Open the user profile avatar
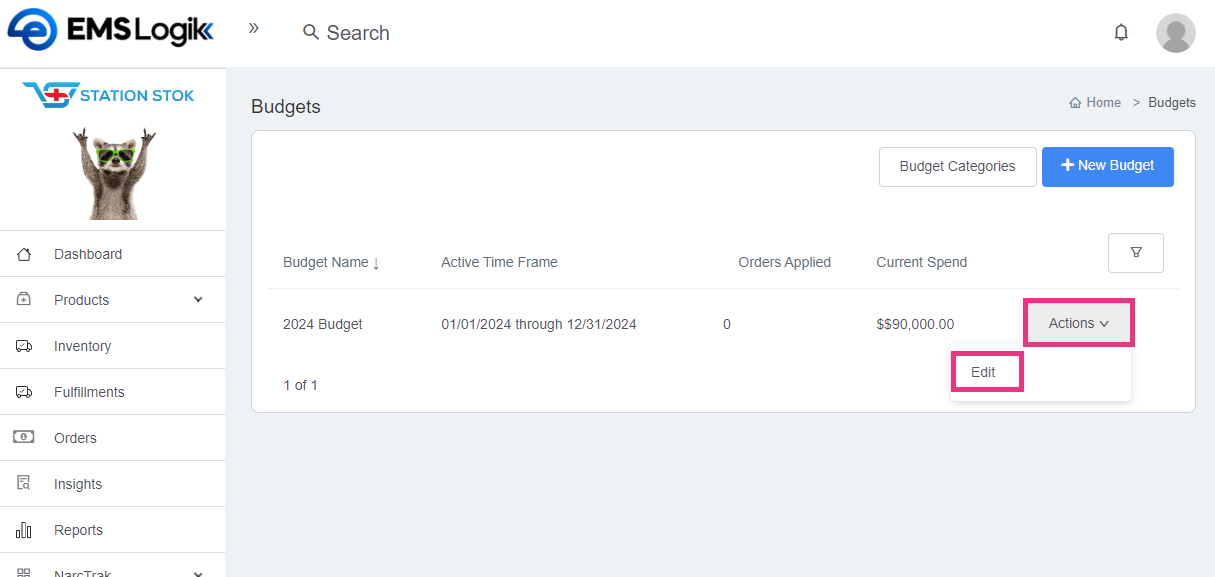Screen dimensions: 1215x577 coord(1175,33)
